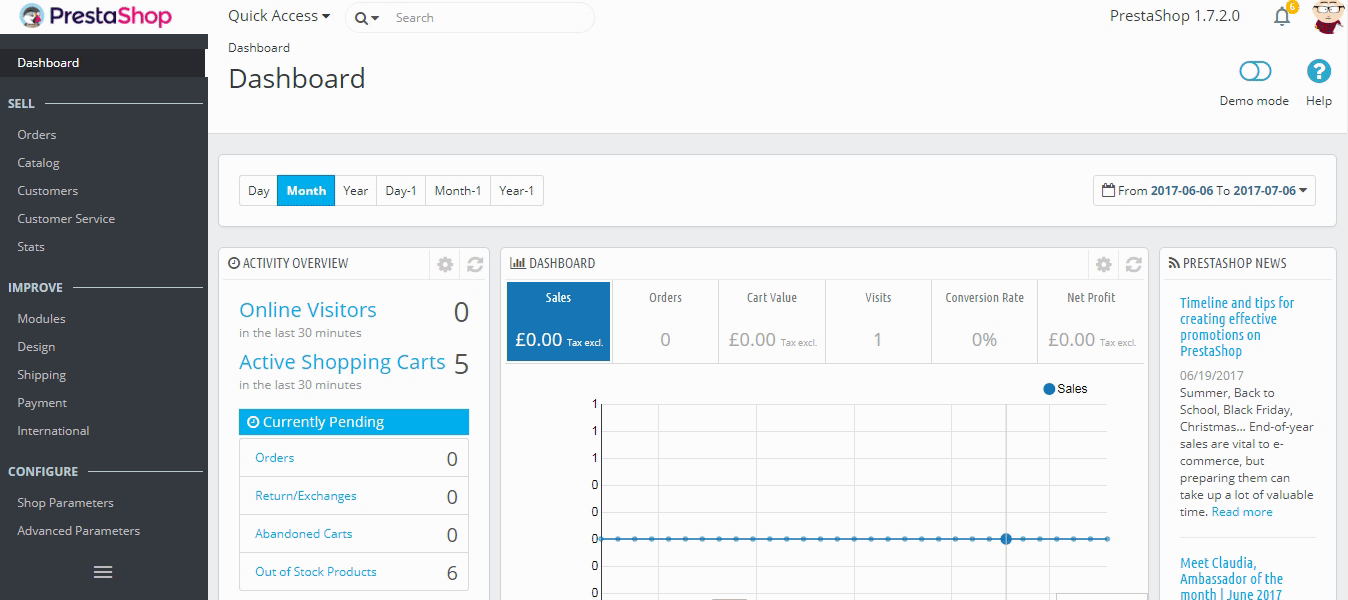Image resolution: width=1348 pixels, height=600 pixels.
Task: Open Activity Overview settings gear
Action: 445,264
